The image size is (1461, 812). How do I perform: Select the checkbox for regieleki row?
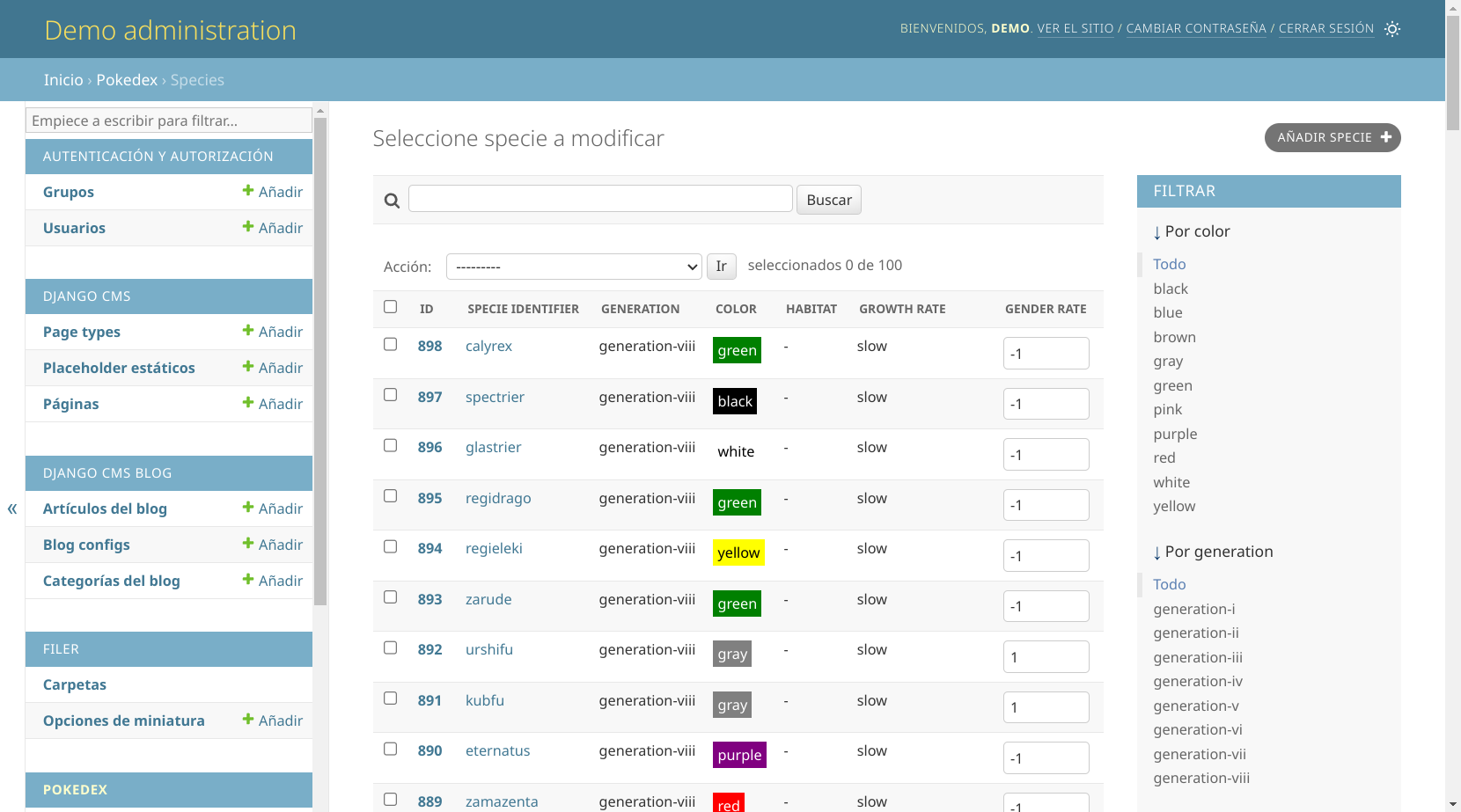pos(390,546)
